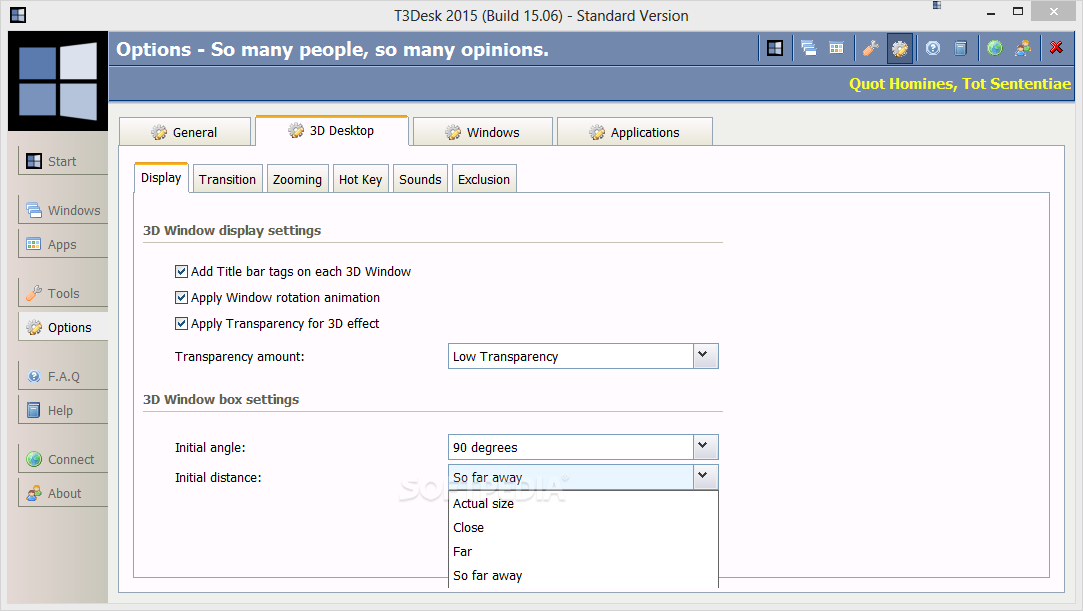This screenshot has height=611, width=1083.
Task: Expand the Initial angle dropdown arrow
Action: click(705, 447)
